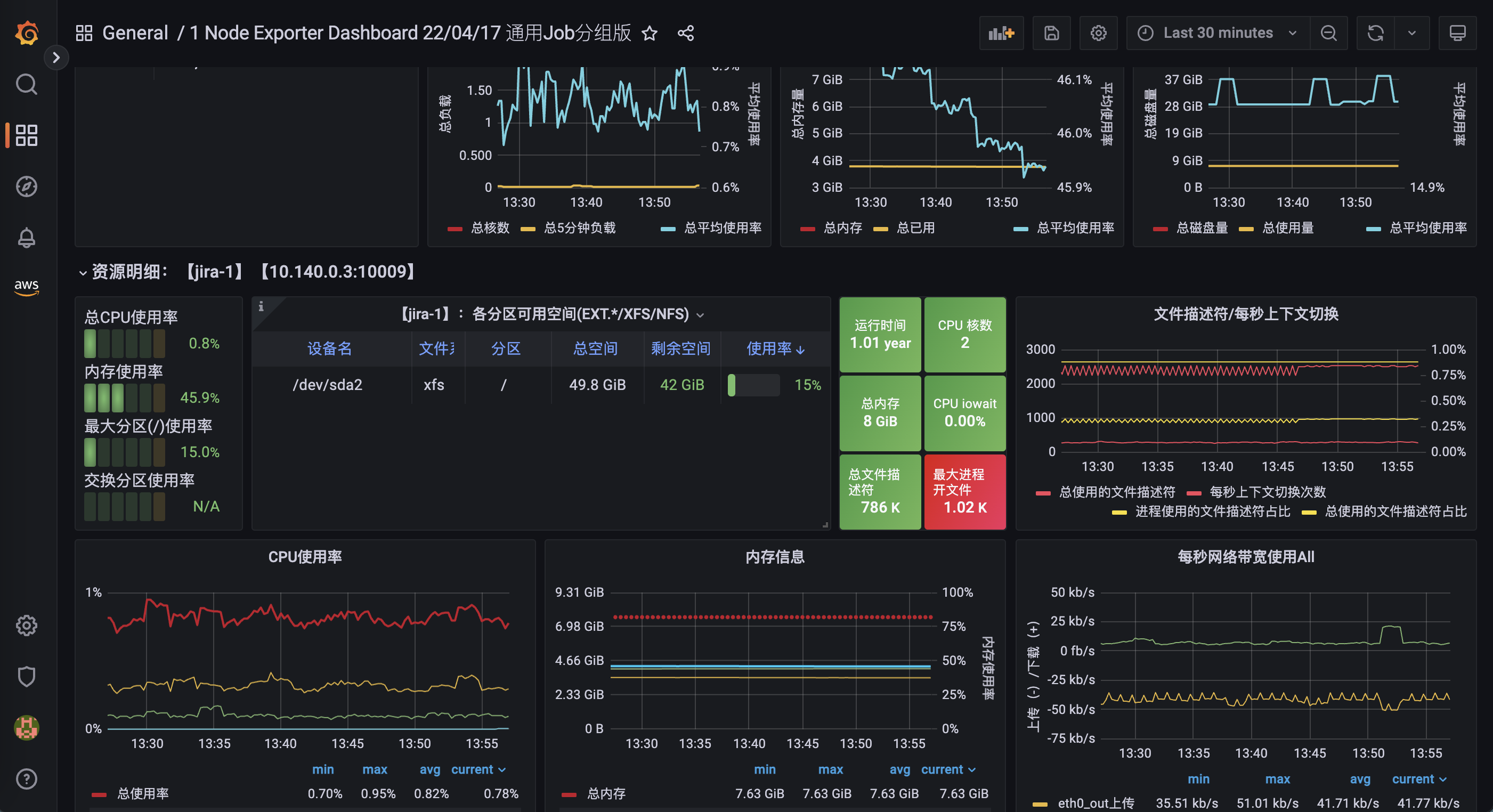The image size is (1493, 812).
Task: Toggle 每秒上下文切换次数 legend series
Action: coord(1268,492)
